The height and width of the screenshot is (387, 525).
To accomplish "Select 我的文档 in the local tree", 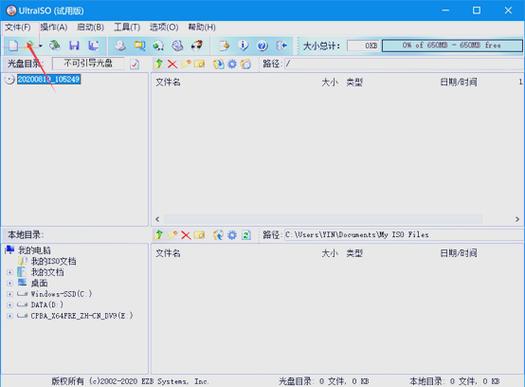I will 47,272.
